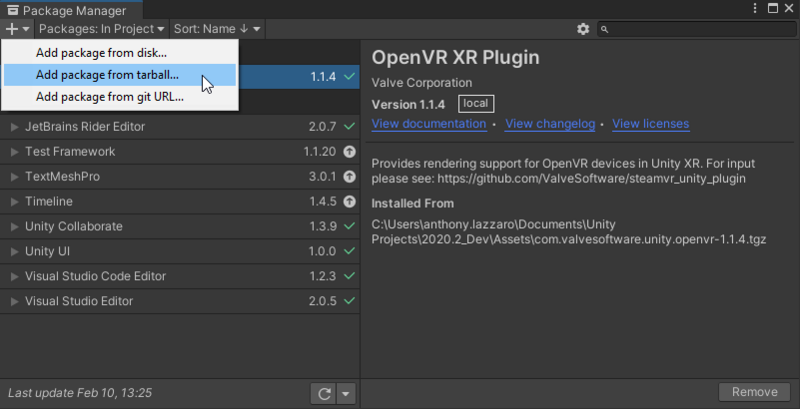Click the update available icon for Test Framework
The height and width of the screenshot is (409, 800).
pyautogui.click(x=349, y=152)
